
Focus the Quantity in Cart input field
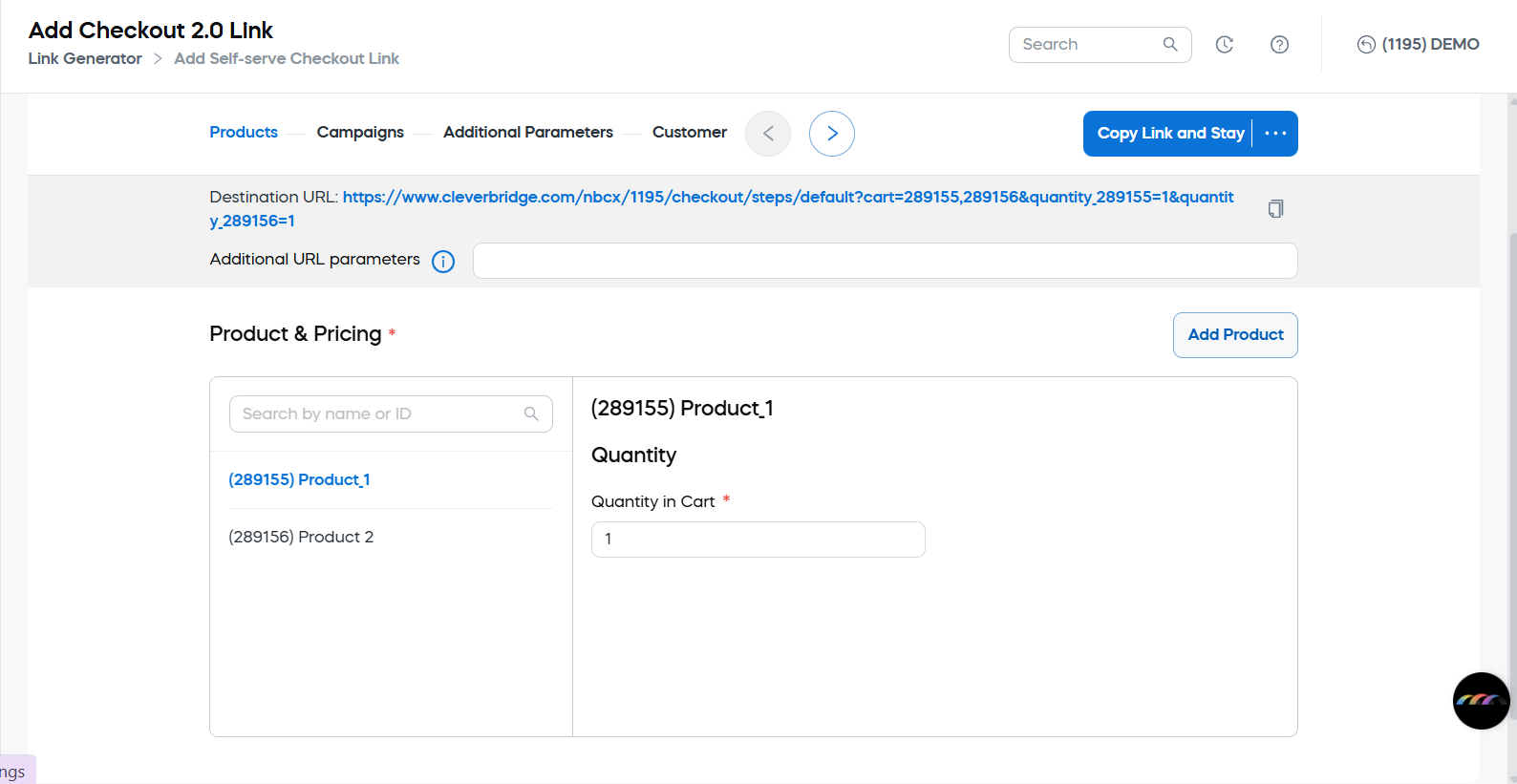[758, 540]
